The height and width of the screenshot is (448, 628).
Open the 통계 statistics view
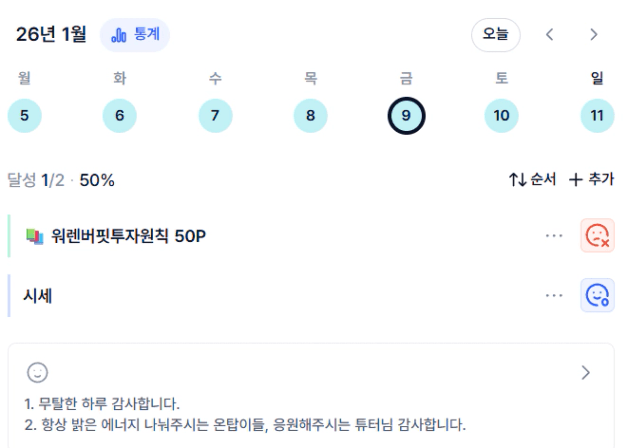pyautogui.click(x=135, y=35)
